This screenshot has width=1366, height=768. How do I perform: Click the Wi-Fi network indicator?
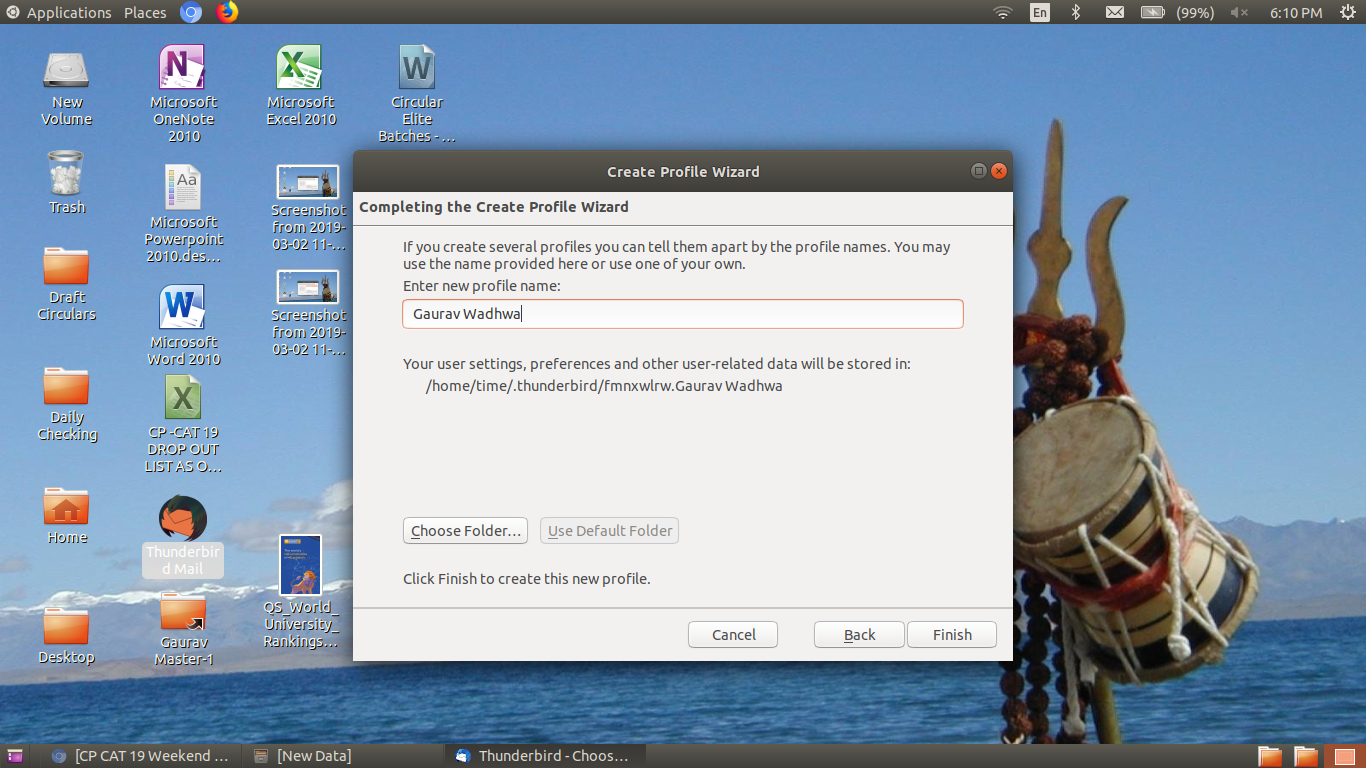click(1002, 13)
